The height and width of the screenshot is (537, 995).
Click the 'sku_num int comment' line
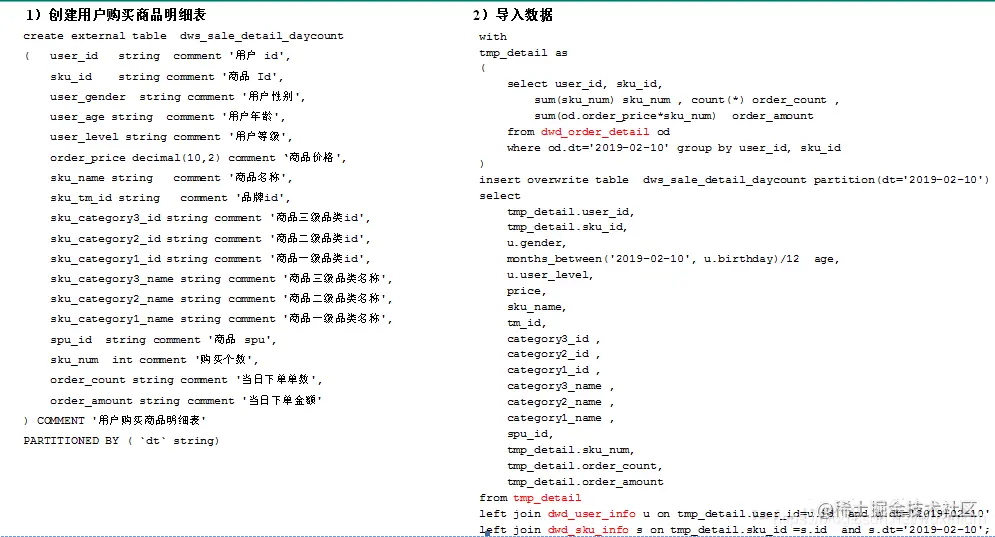[154, 360]
